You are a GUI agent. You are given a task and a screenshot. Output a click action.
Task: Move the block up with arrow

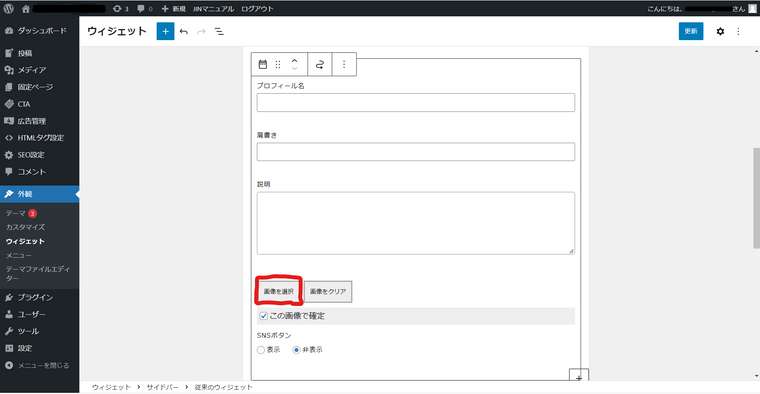click(x=294, y=61)
